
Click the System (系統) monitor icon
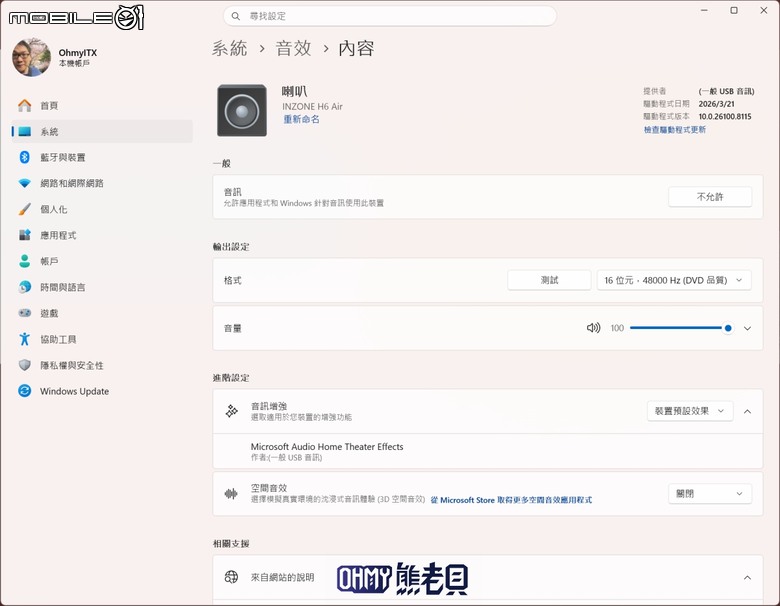[x=24, y=131]
